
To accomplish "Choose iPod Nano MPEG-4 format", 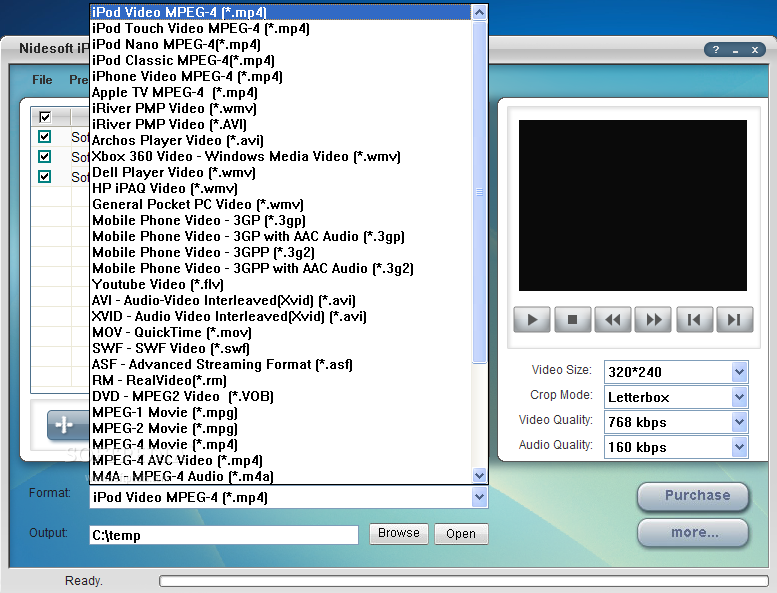I will point(281,44).
